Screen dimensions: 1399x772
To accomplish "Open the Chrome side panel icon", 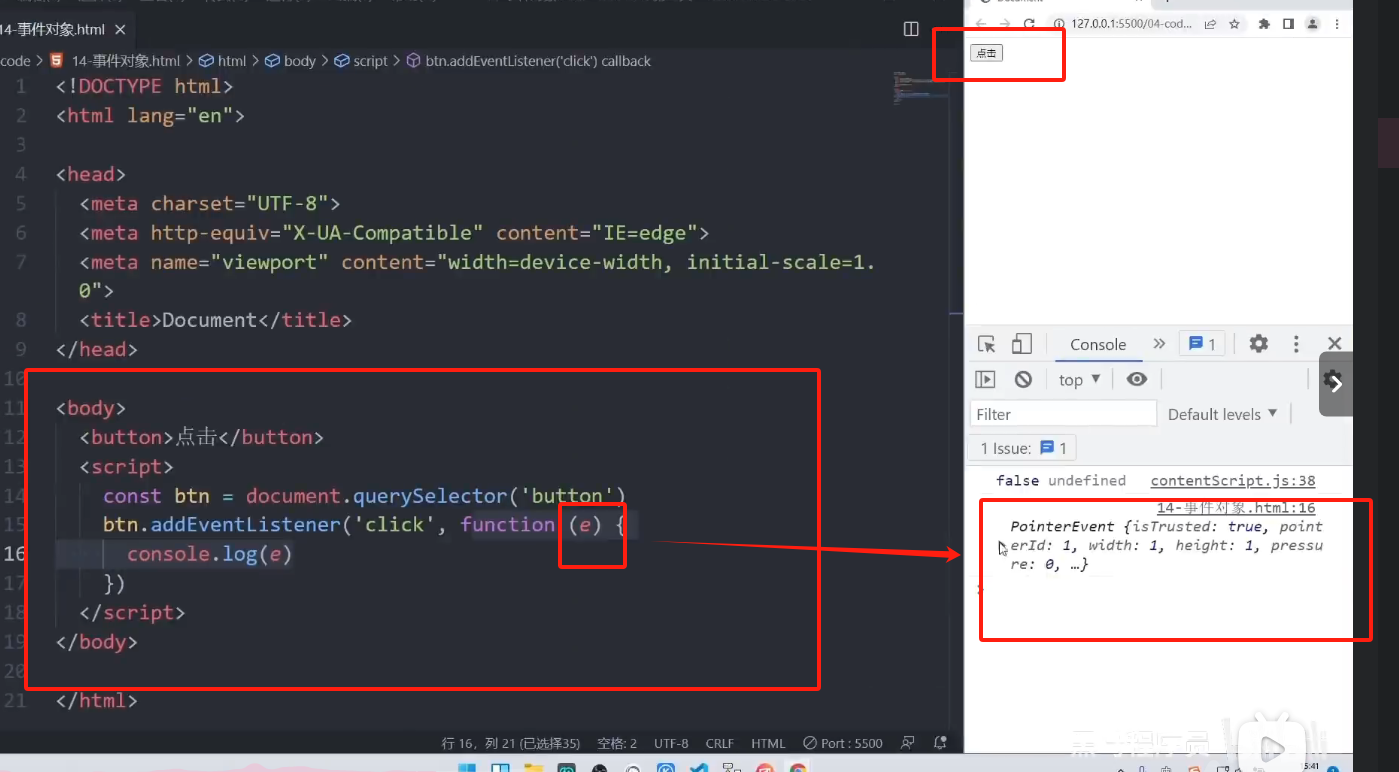I will 1288,24.
